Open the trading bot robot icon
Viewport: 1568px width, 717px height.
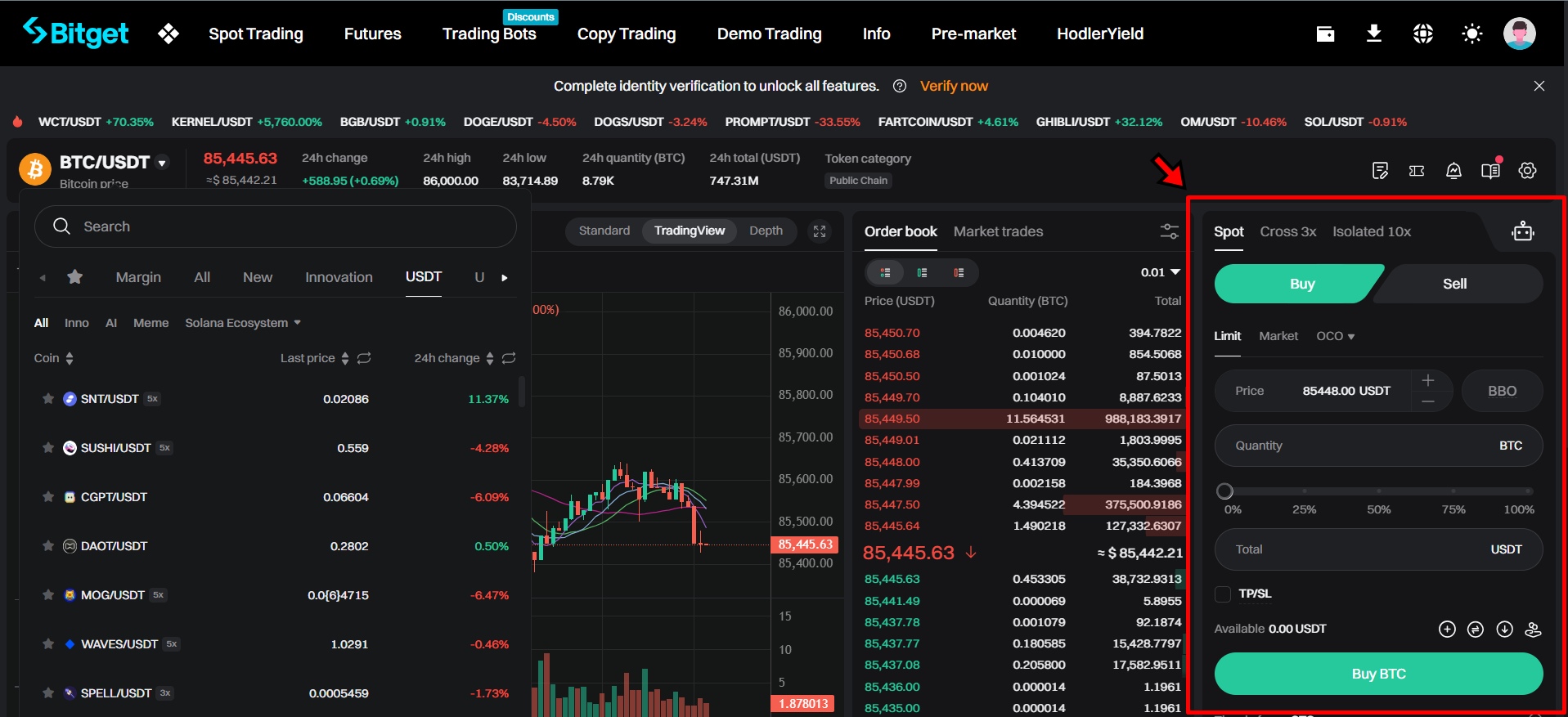(x=1523, y=231)
